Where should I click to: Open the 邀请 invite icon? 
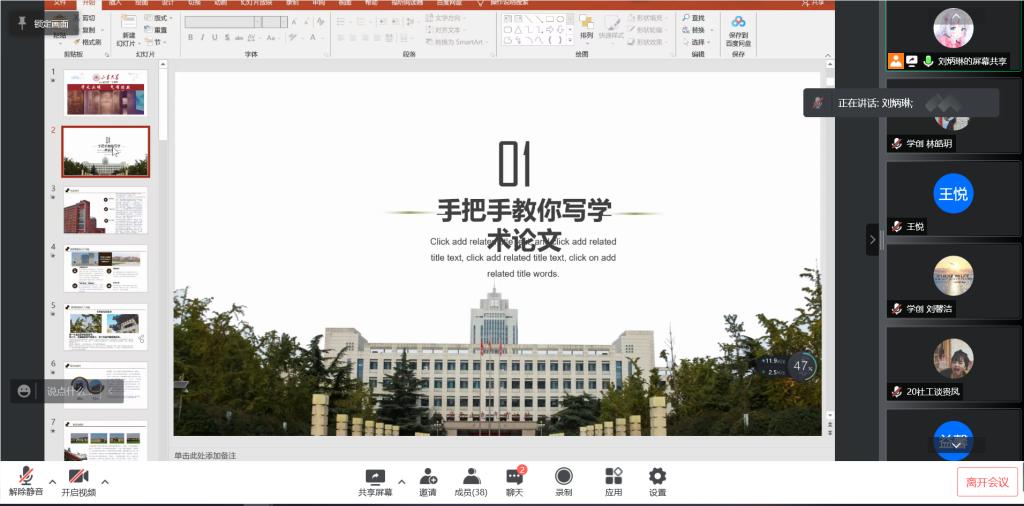[x=428, y=480]
